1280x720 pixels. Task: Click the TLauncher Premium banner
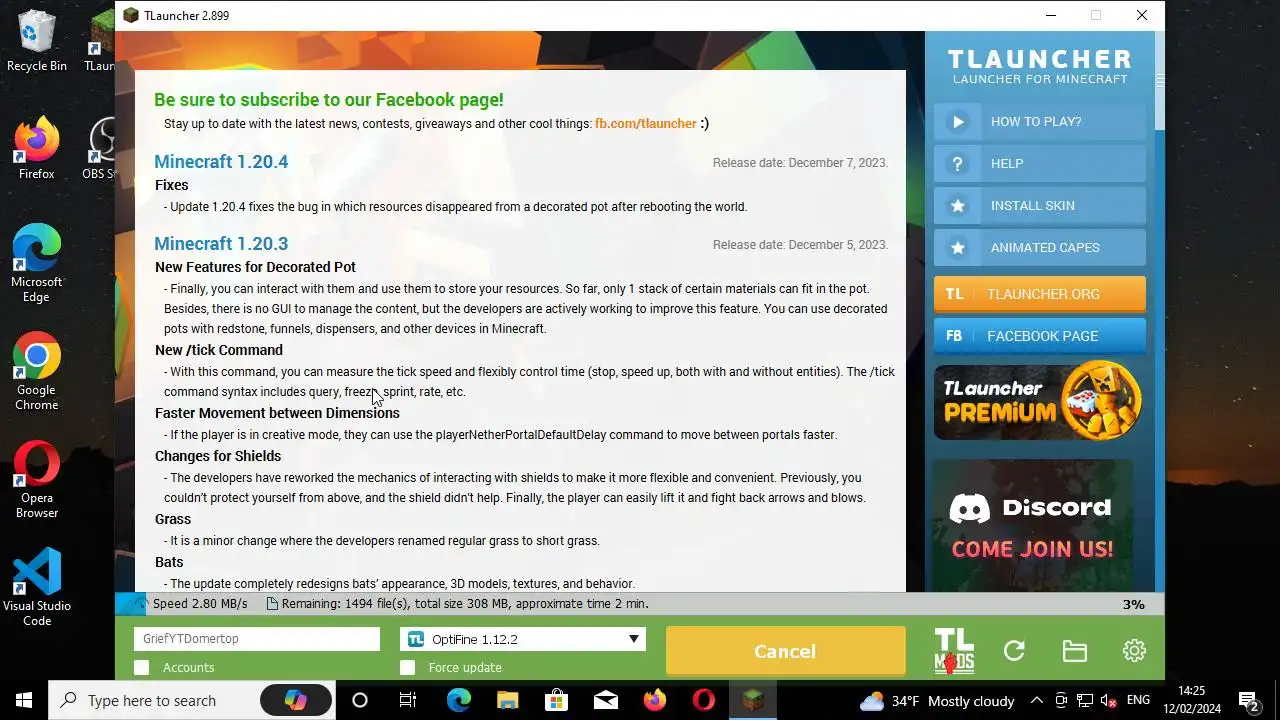pos(1038,401)
